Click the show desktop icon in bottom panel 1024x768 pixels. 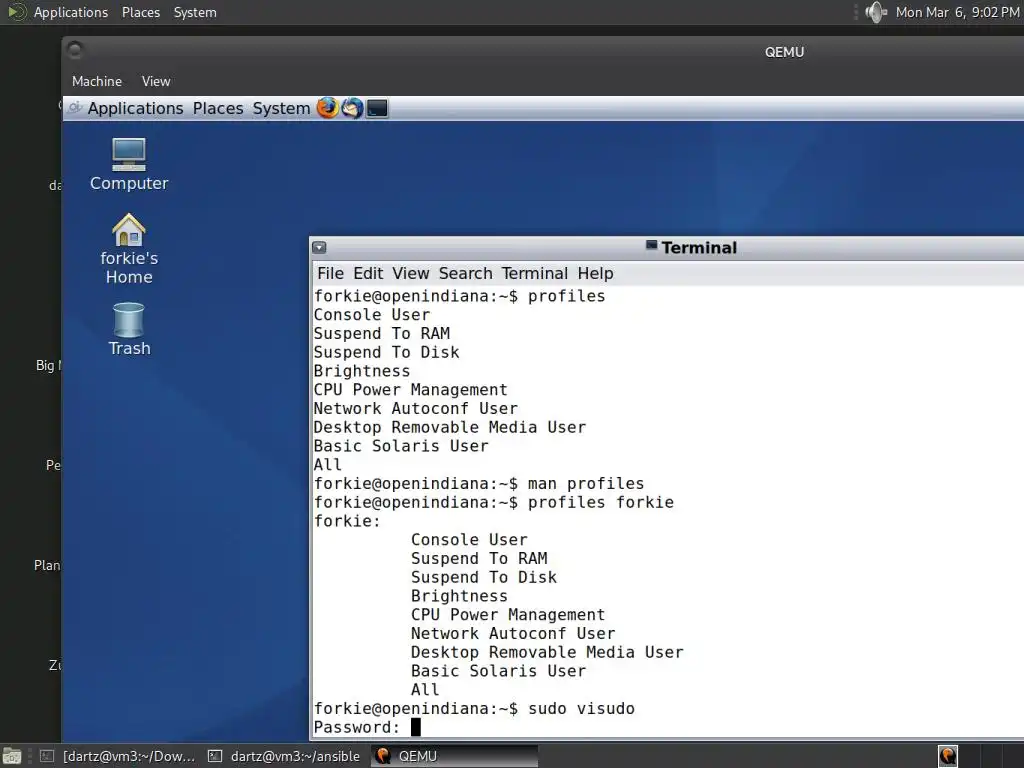coord(12,756)
